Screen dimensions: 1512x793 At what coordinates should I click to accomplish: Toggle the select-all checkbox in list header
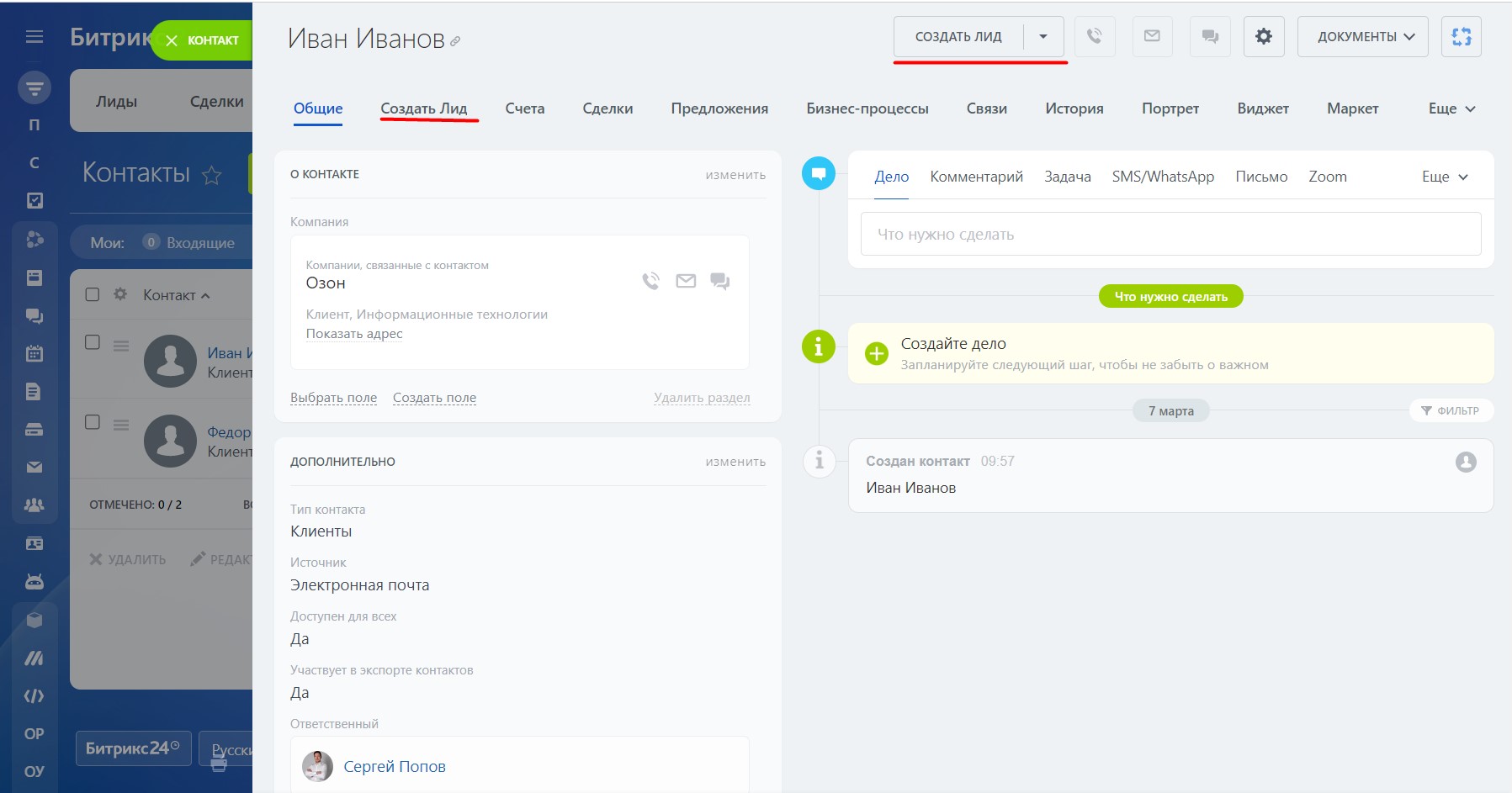tap(93, 294)
